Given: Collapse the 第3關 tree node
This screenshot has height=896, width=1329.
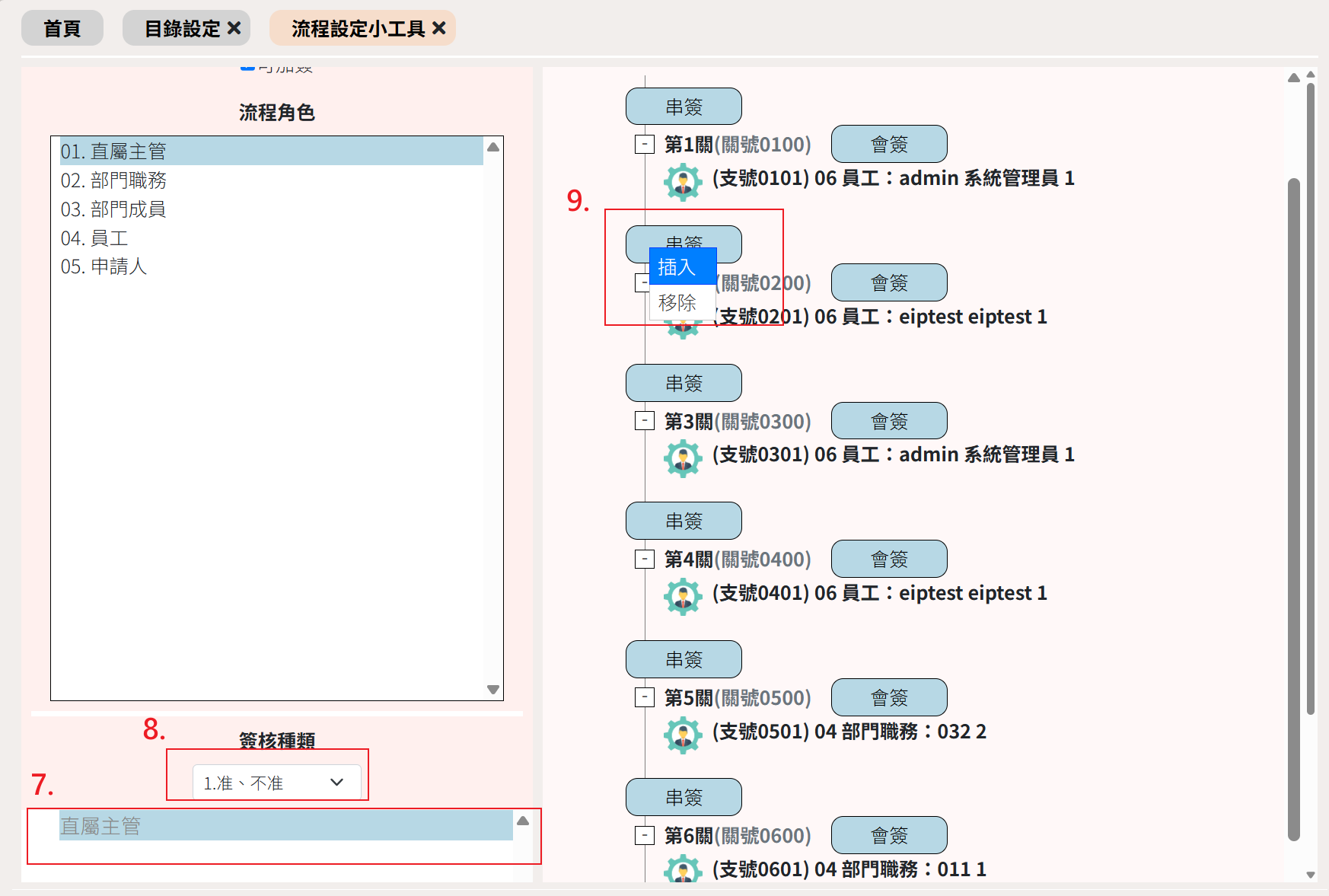Looking at the screenshot, I should pos(645,421).
